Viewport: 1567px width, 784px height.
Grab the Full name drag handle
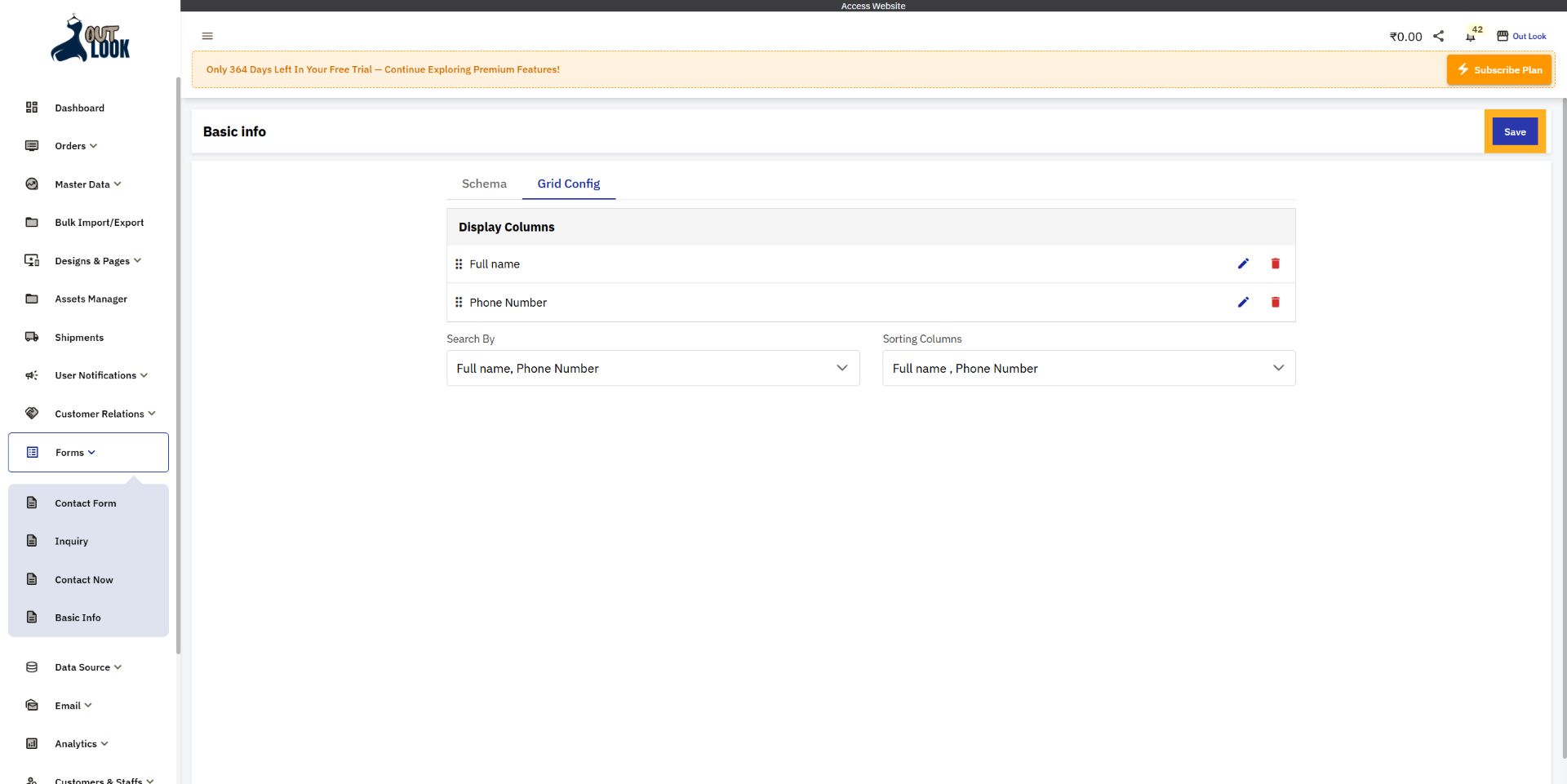point(459,264)
